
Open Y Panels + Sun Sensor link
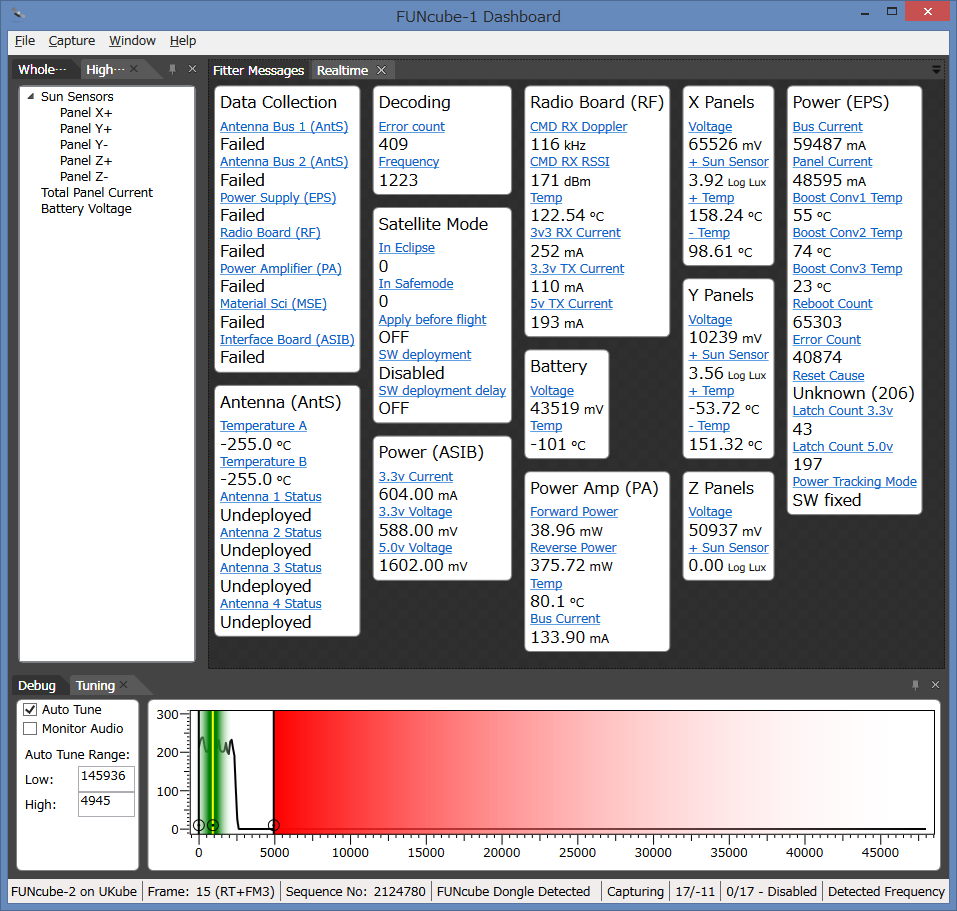(728, 355)
